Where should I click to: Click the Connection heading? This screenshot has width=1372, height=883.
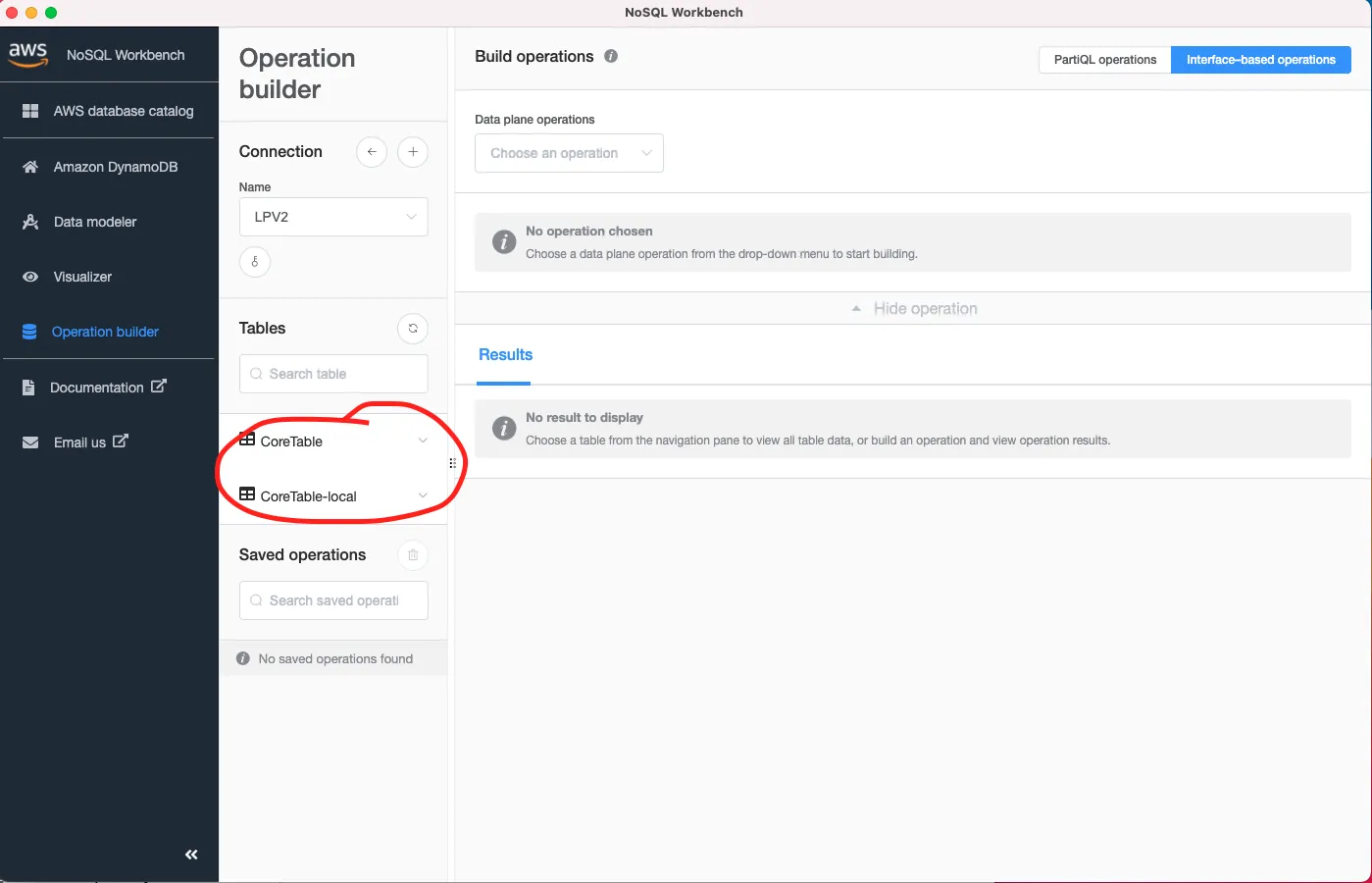click(280, 152)
